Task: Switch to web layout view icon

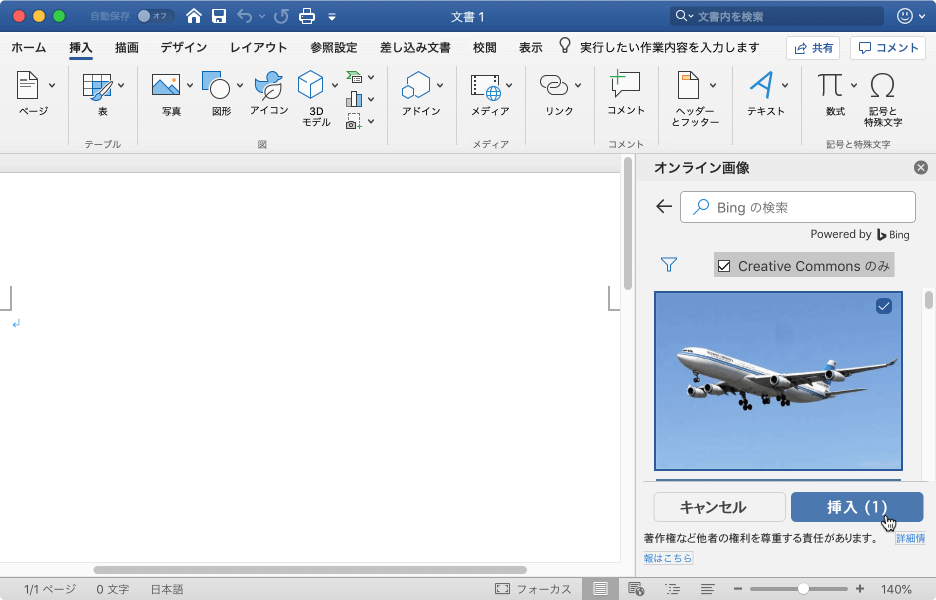Action: [x=636, y=589]
